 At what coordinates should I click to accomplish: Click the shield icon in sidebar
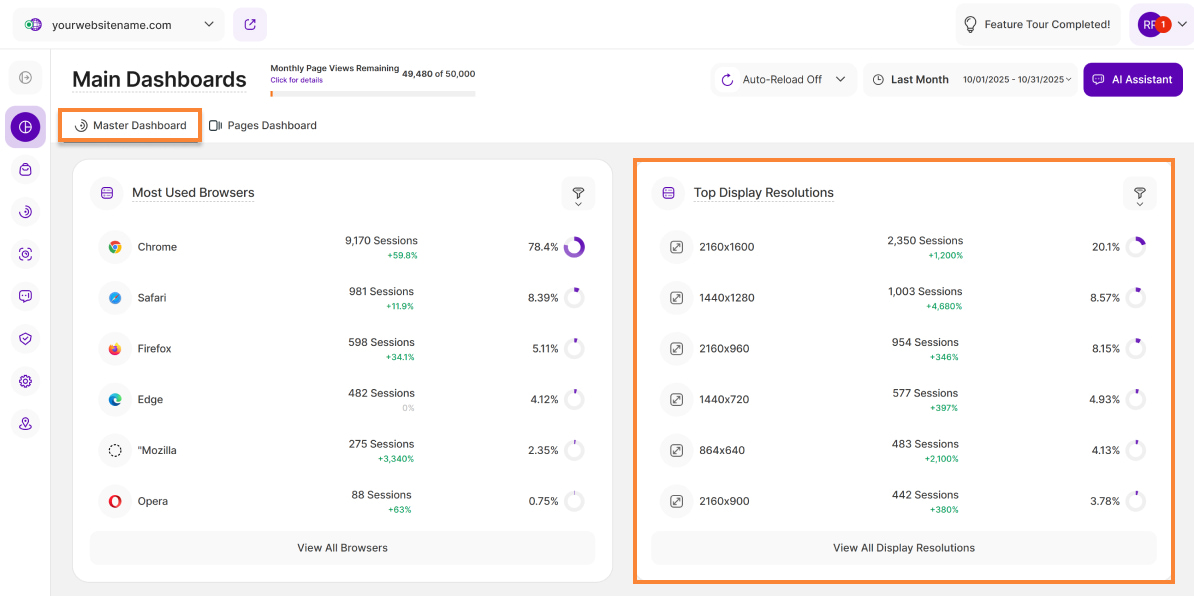click(25, 339)
